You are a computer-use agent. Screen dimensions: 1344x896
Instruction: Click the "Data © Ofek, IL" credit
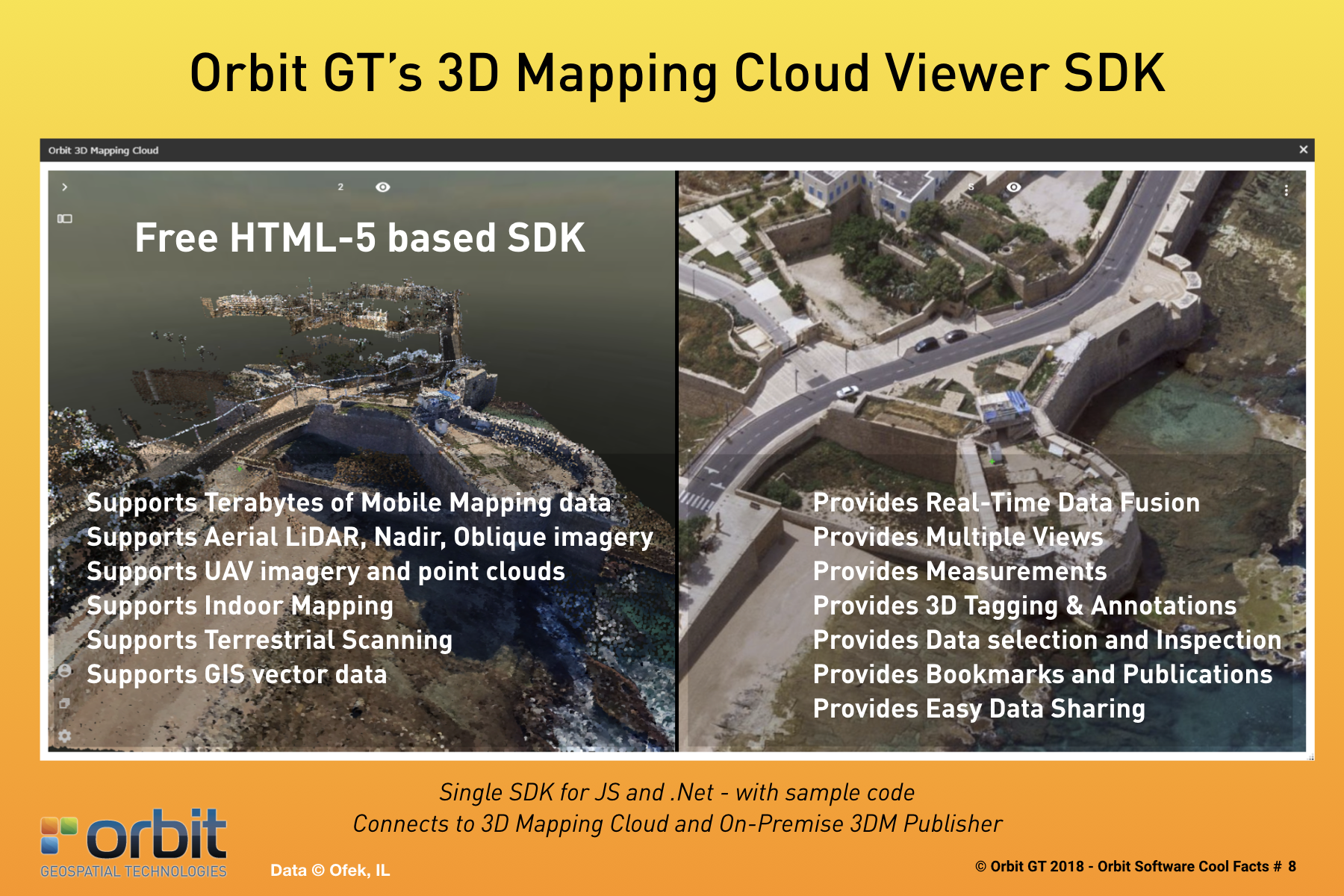click(x=329, y=871)
